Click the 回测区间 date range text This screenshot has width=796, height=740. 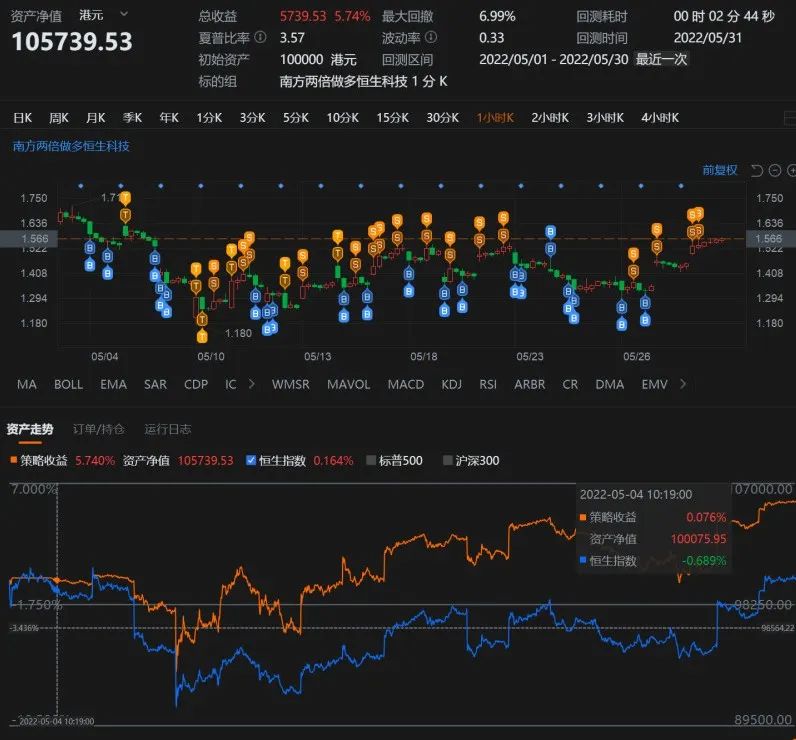click(x=554, y=59)
